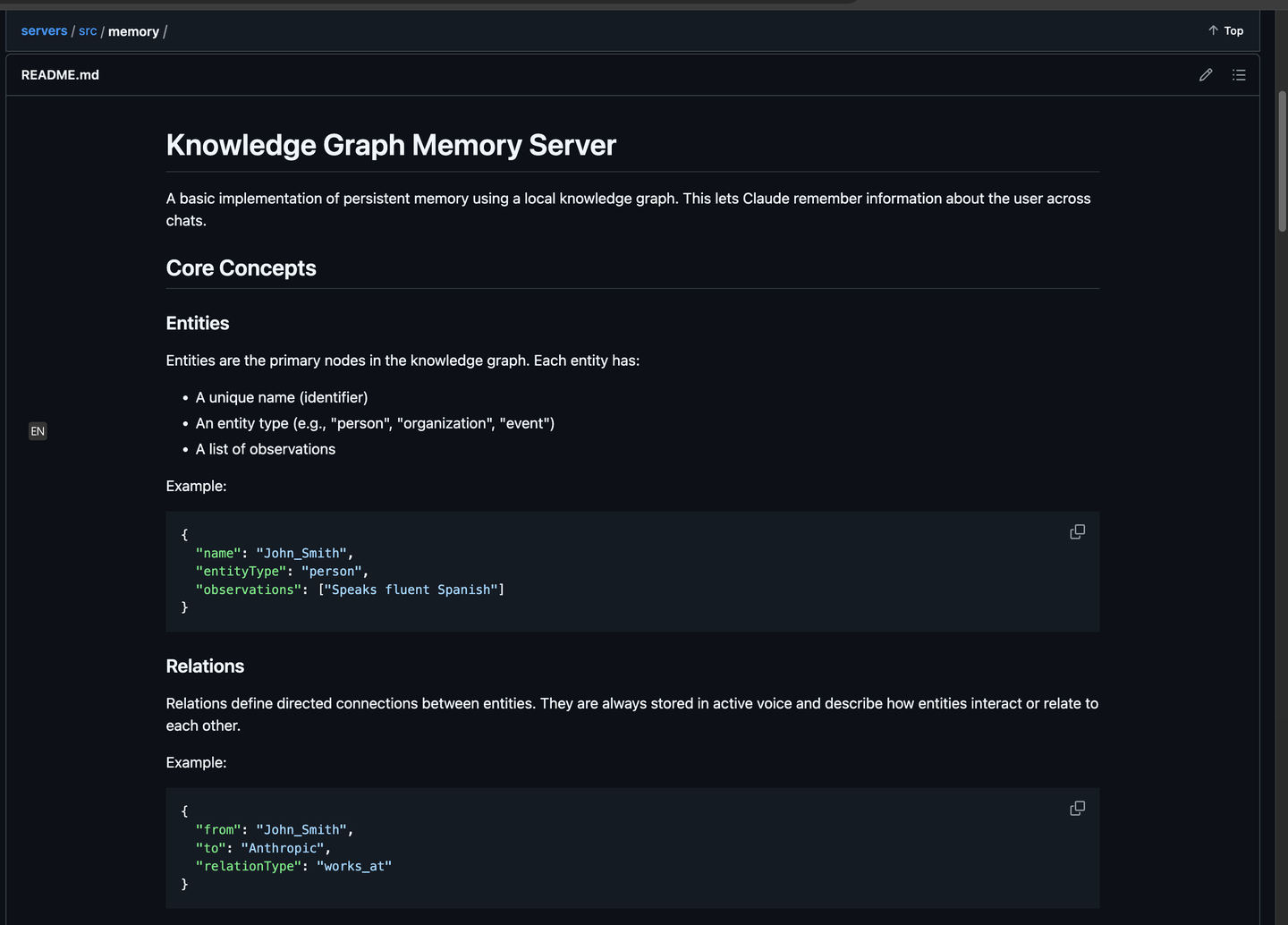Go to the servers breadcrumb link

pyautogui.click(x=44, y=30)
